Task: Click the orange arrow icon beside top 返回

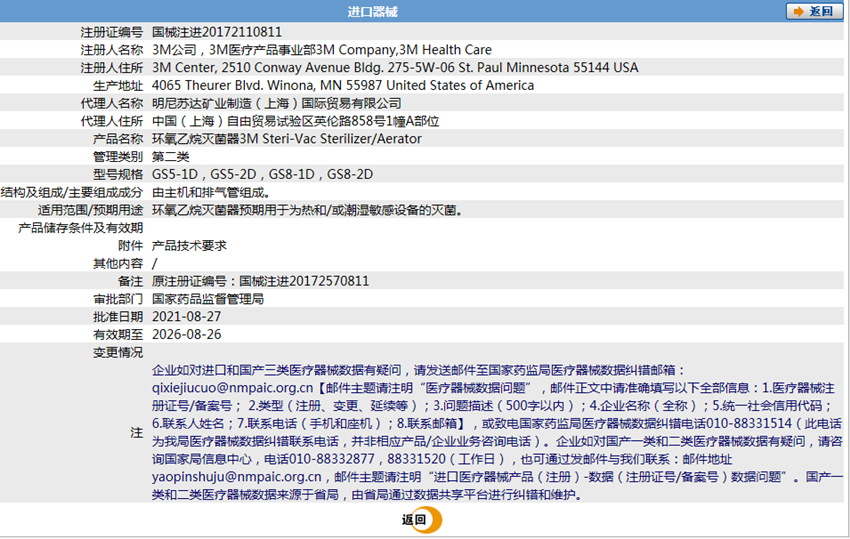Action: coord(799,12)
